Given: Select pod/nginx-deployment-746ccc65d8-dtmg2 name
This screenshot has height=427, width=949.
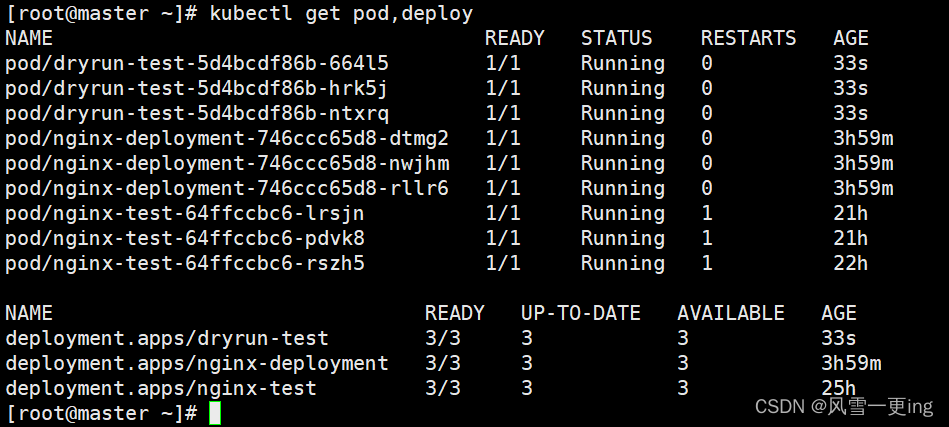Looking at the screenshot, I should [x=227, y=139].
